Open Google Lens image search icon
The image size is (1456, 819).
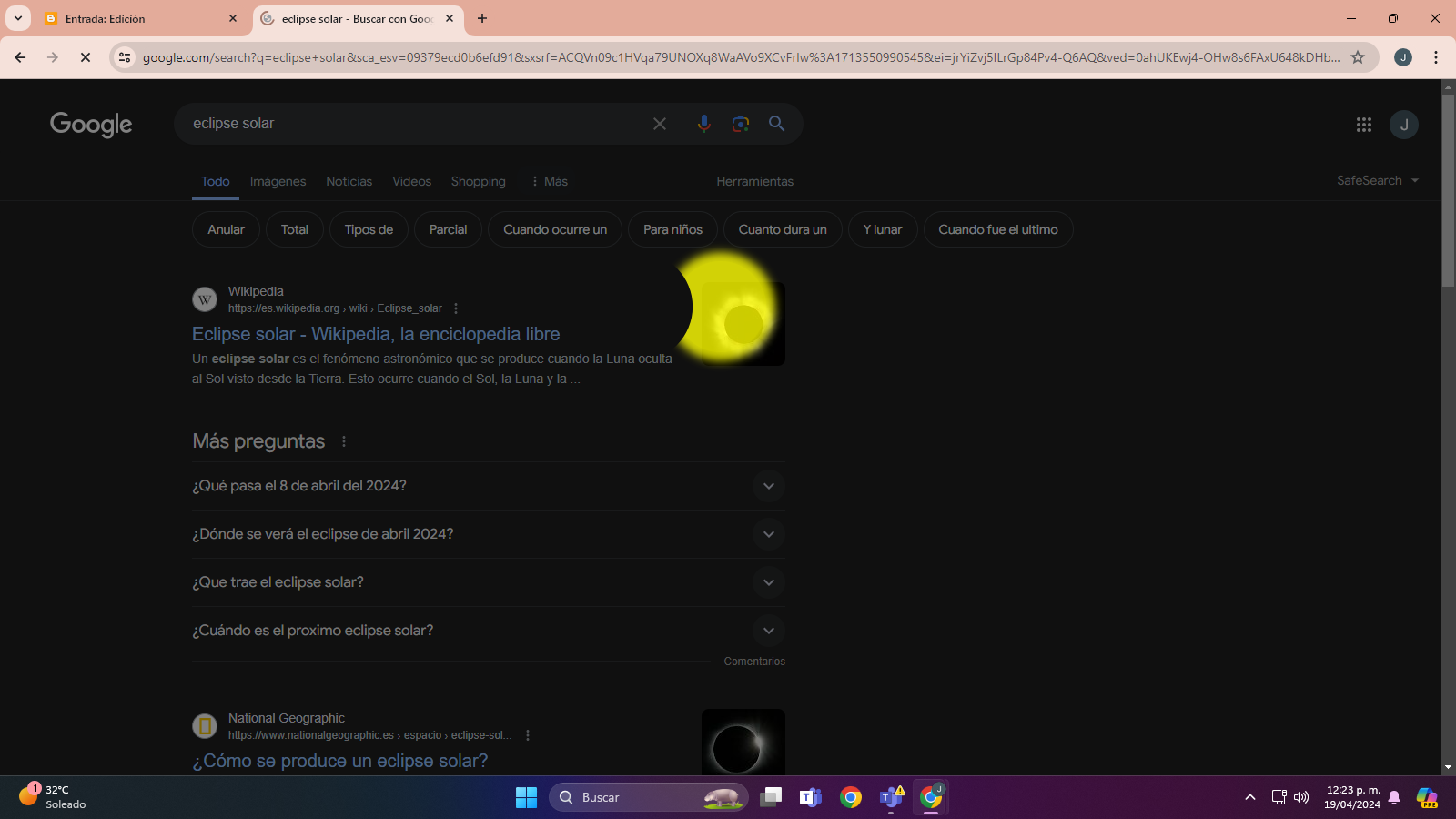click(741, 124)
